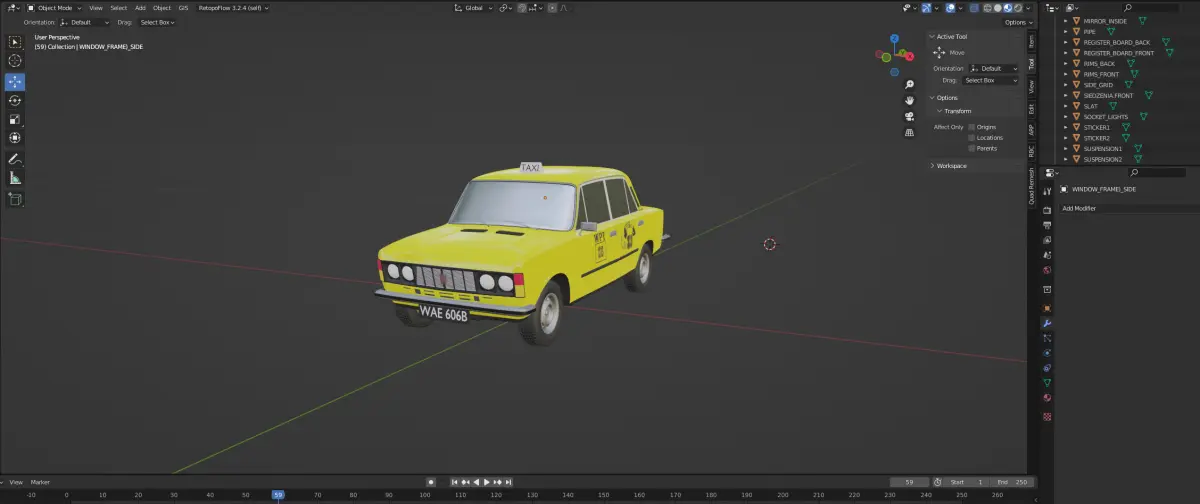1200x504 pixels.
Task: Click the zoom view magnifier icon
Action: tap(909, 84)
